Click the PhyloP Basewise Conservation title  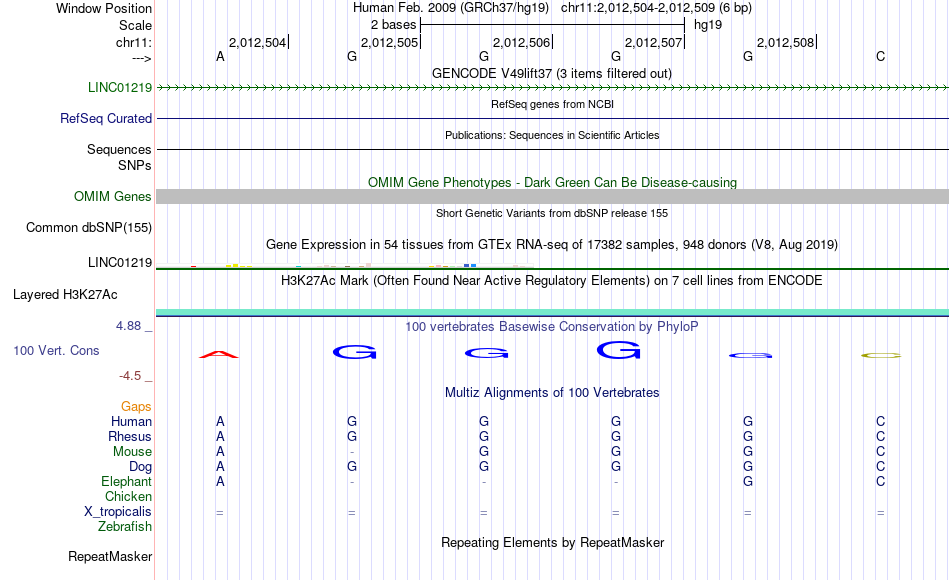552,326
